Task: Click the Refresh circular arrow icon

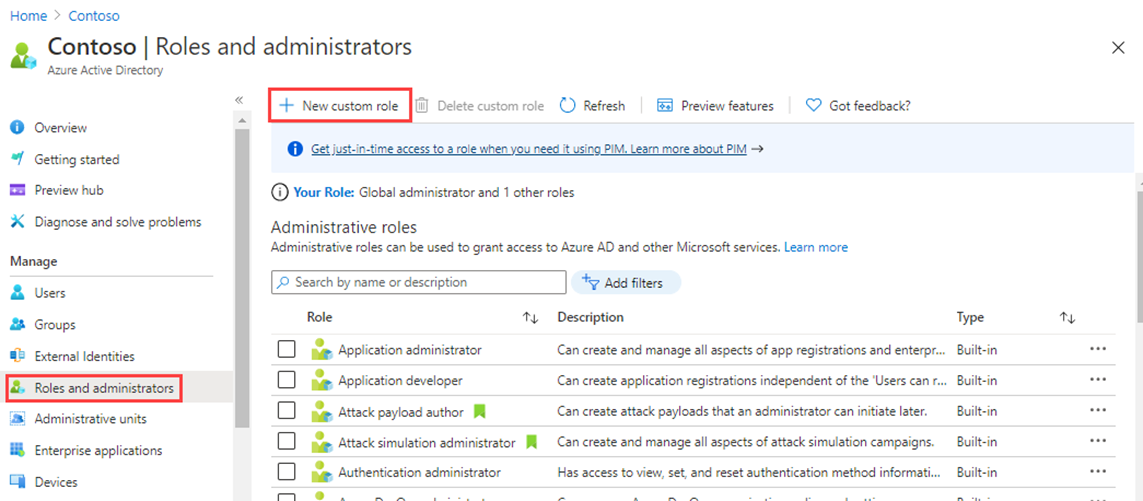Action: (568, 106)
